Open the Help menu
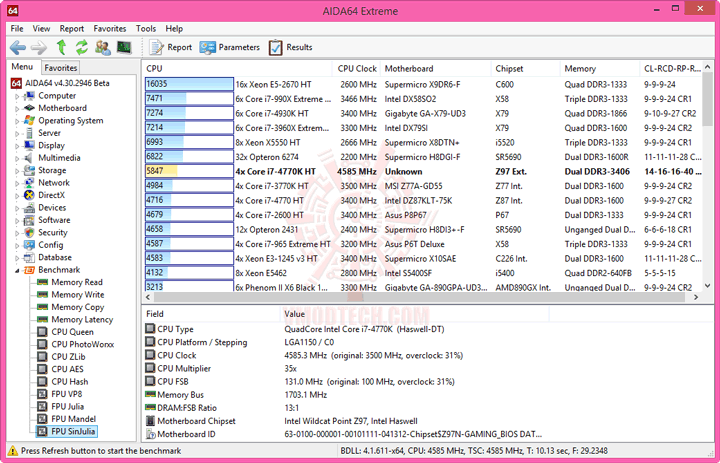This screenshot has width=720, height=463. tap(174, 28)
